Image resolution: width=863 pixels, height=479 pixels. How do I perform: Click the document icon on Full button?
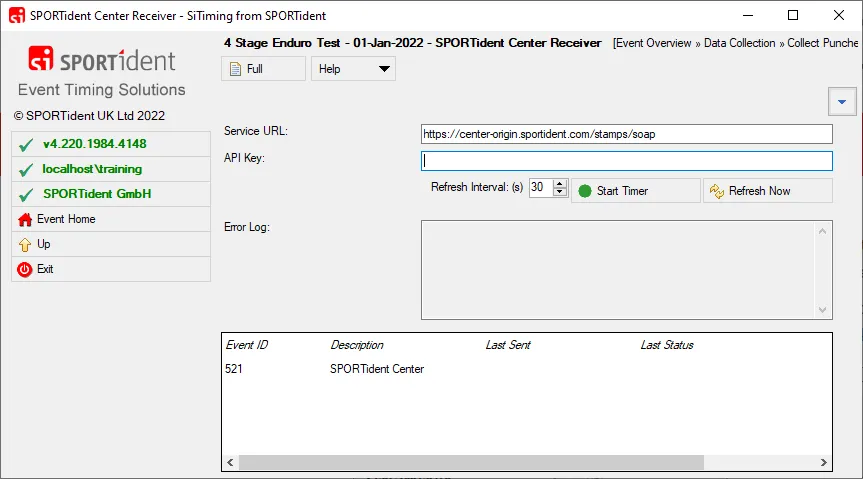236,69
